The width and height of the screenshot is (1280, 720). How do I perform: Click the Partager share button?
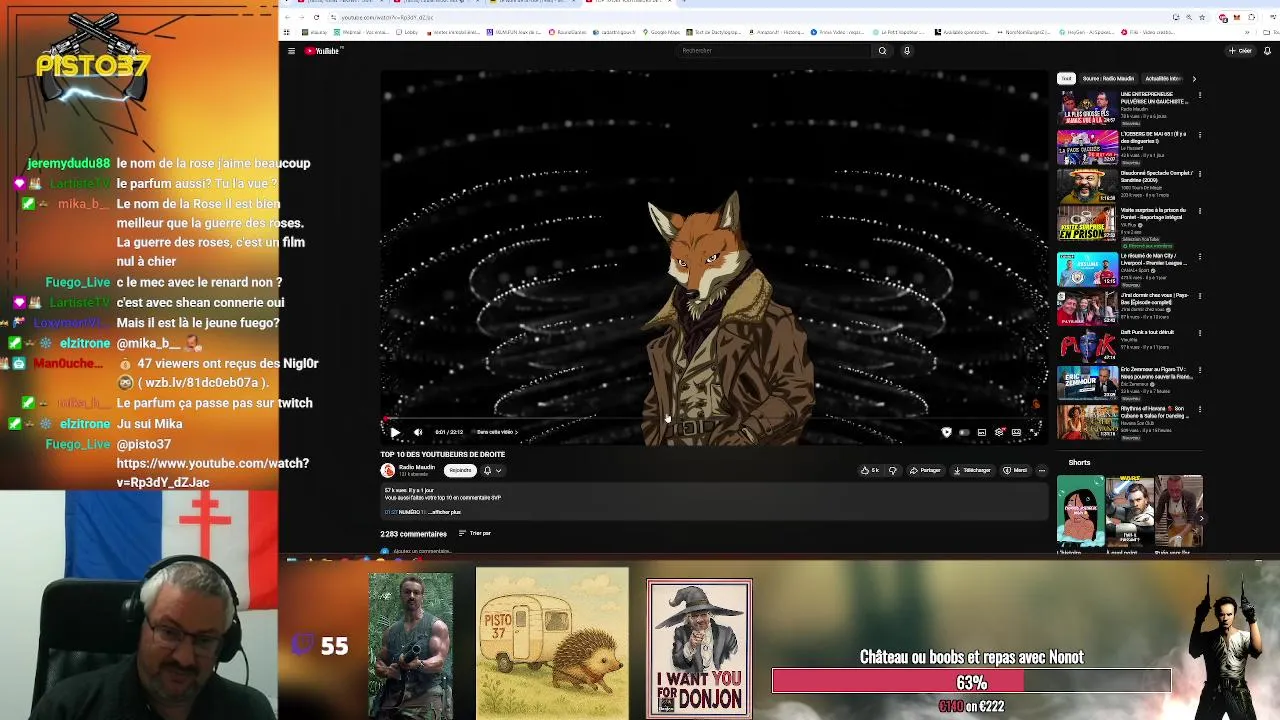coord(925,470)
